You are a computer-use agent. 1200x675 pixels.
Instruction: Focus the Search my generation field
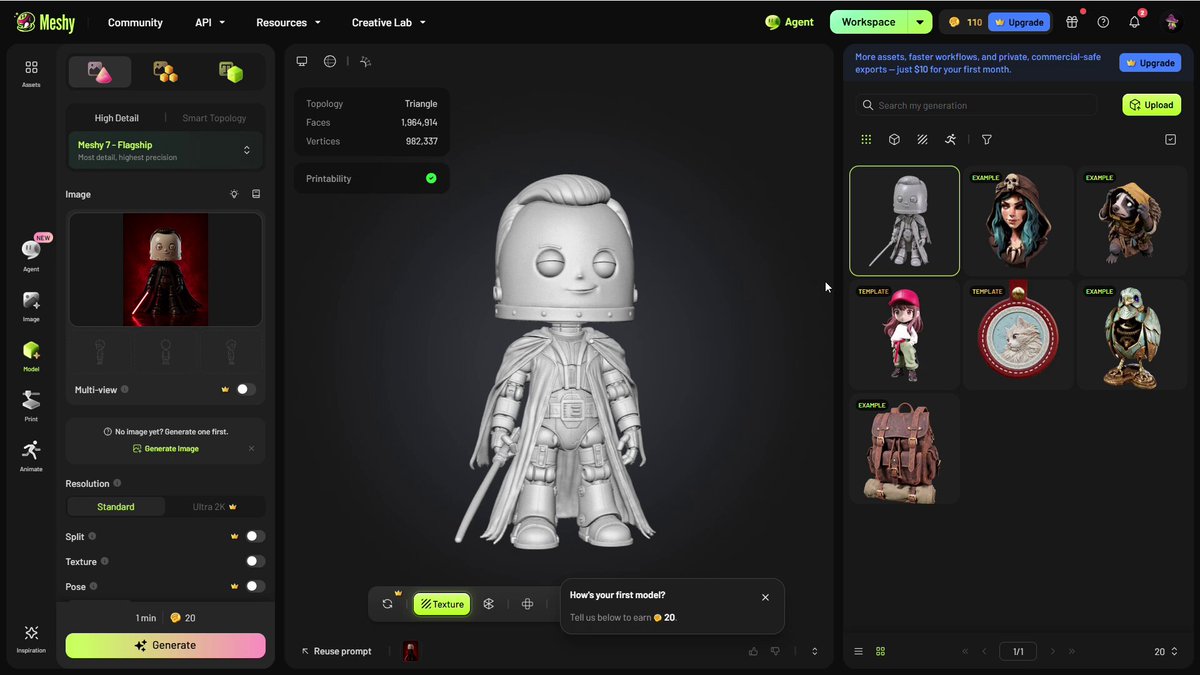pos(976,105)
